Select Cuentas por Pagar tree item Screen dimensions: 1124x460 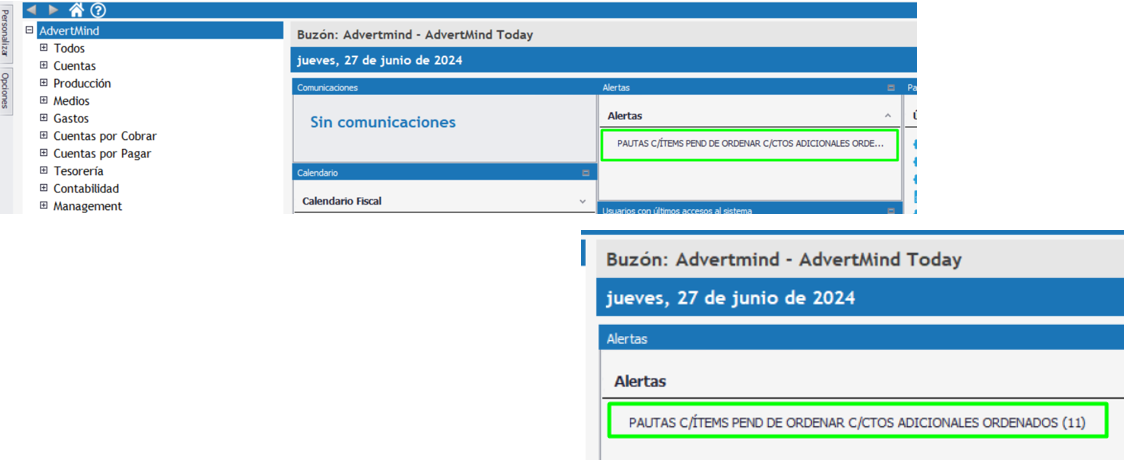pos(102,153)
